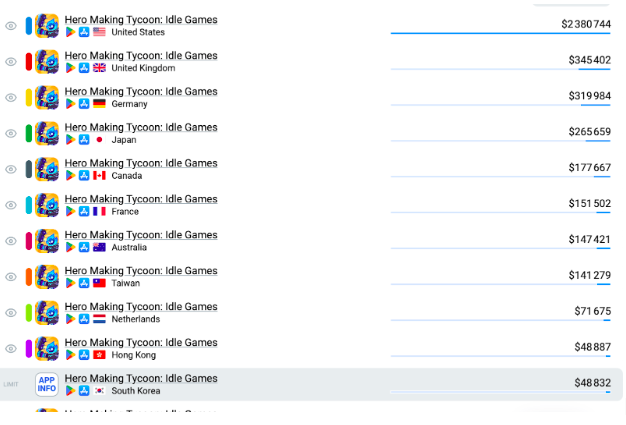
Task: Toggle the Japan row eye icon
Action: 11,133
